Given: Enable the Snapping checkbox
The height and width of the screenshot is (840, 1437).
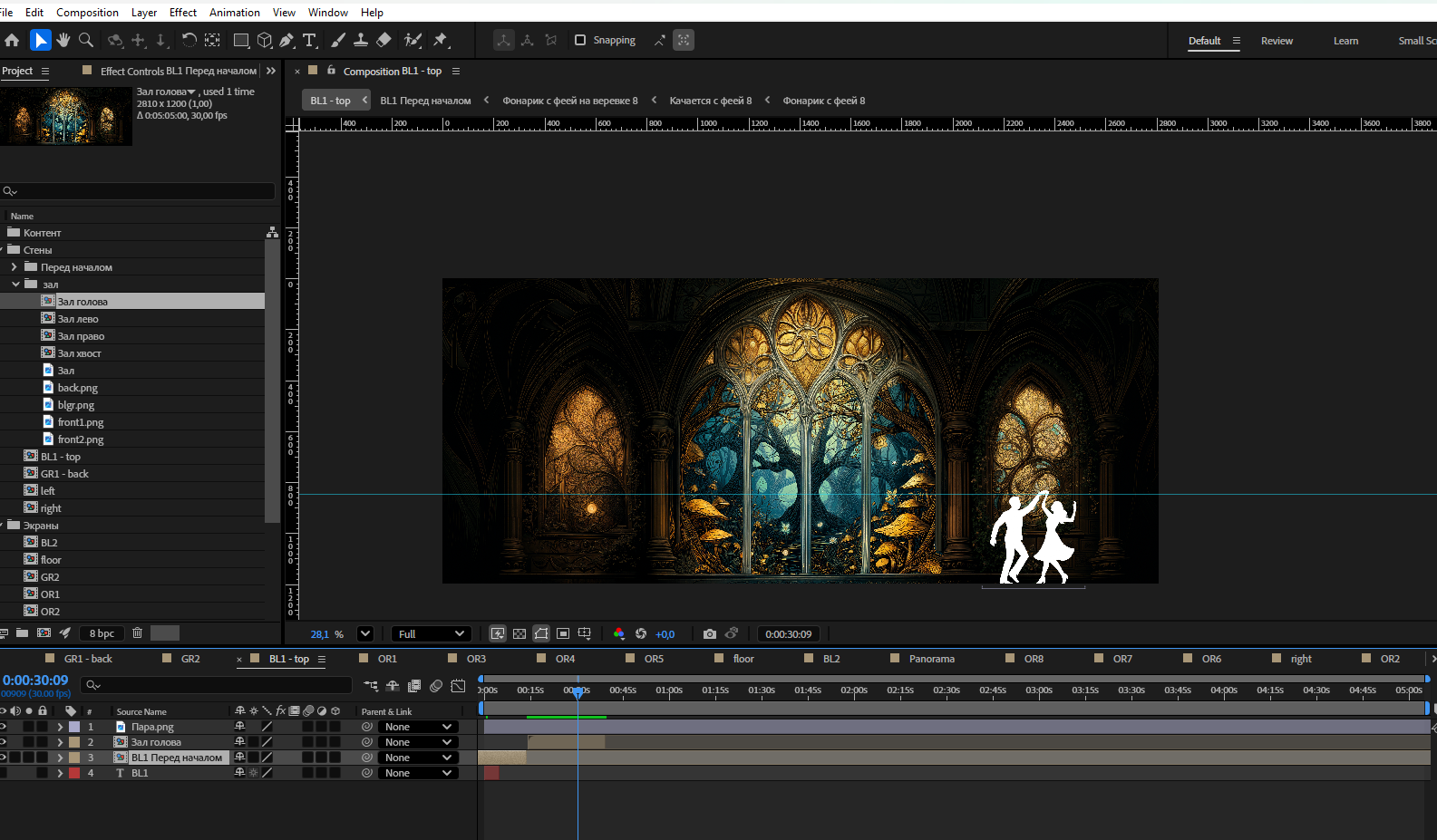Looking at the screenshot, I should point(580,40).
